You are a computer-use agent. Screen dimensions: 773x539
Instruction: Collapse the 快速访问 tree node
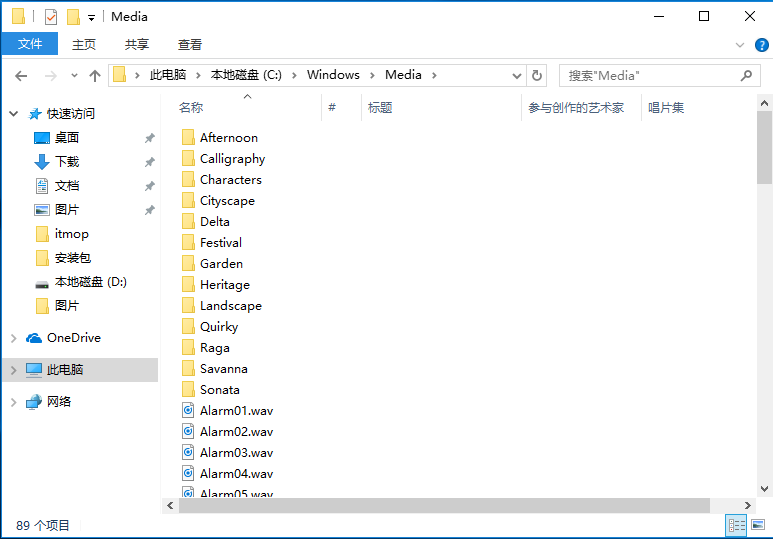pyautogui.click(x=14, y=114)
